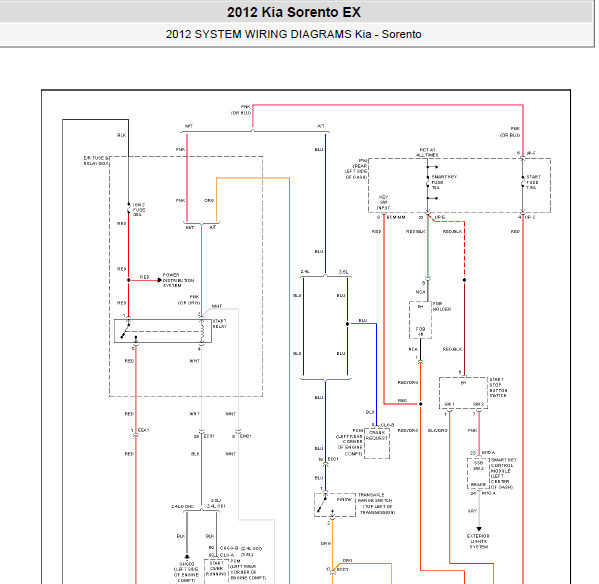This screenshot has height=584, width=599.
Task: Click the start relay coil symbol
Action: click(202, 331)
